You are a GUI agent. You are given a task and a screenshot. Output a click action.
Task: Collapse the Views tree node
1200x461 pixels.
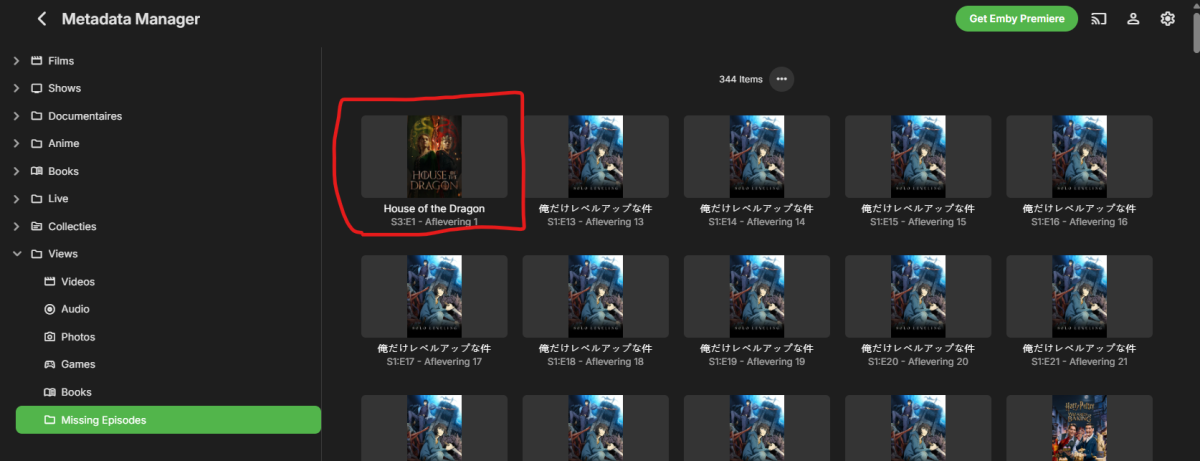point(16,254)
